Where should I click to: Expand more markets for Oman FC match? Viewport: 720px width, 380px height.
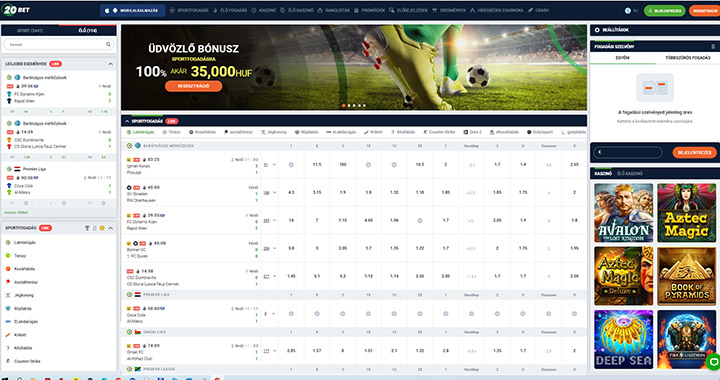click(270, 351)
